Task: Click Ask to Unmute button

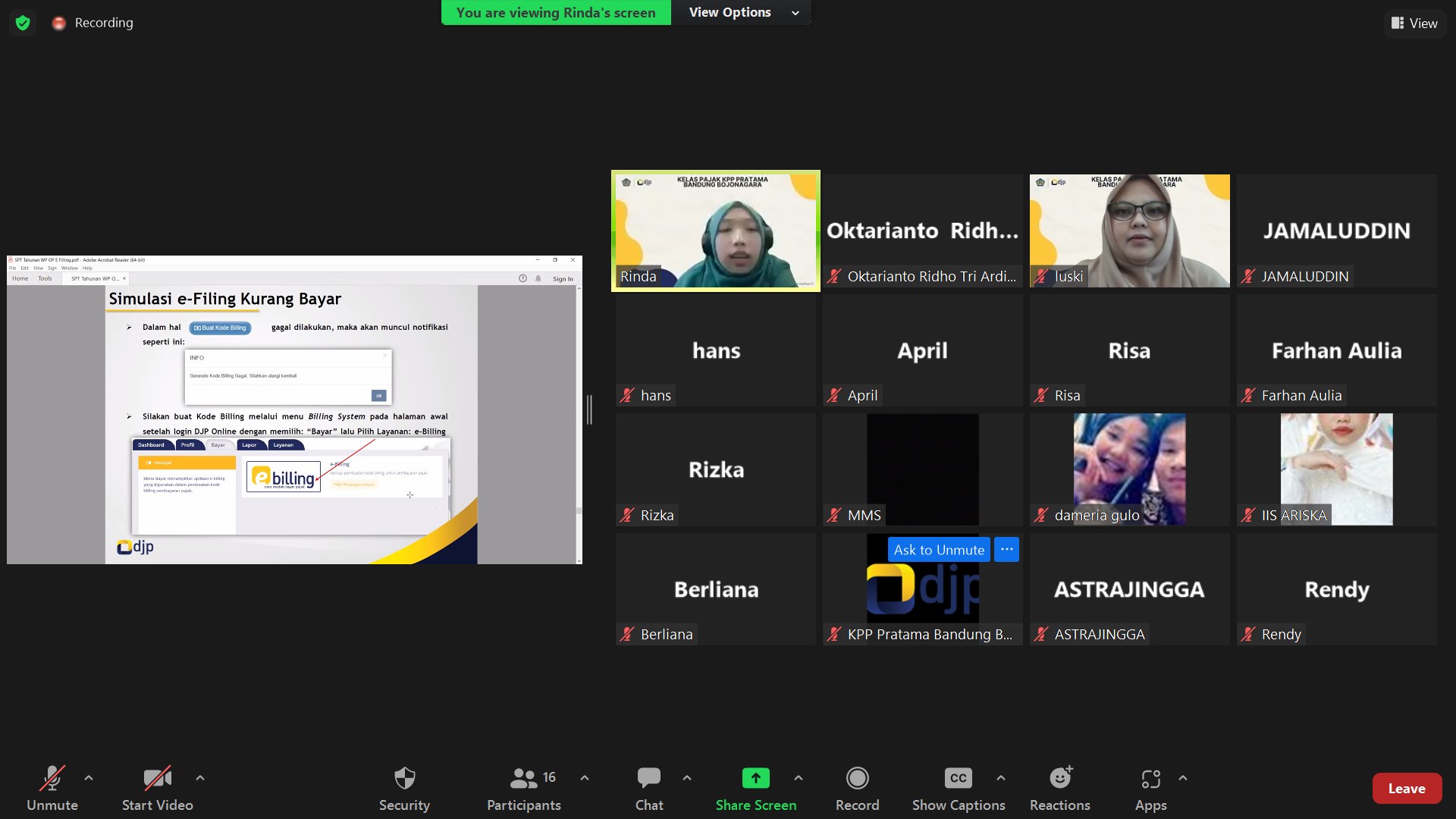Action: (938, 550)
